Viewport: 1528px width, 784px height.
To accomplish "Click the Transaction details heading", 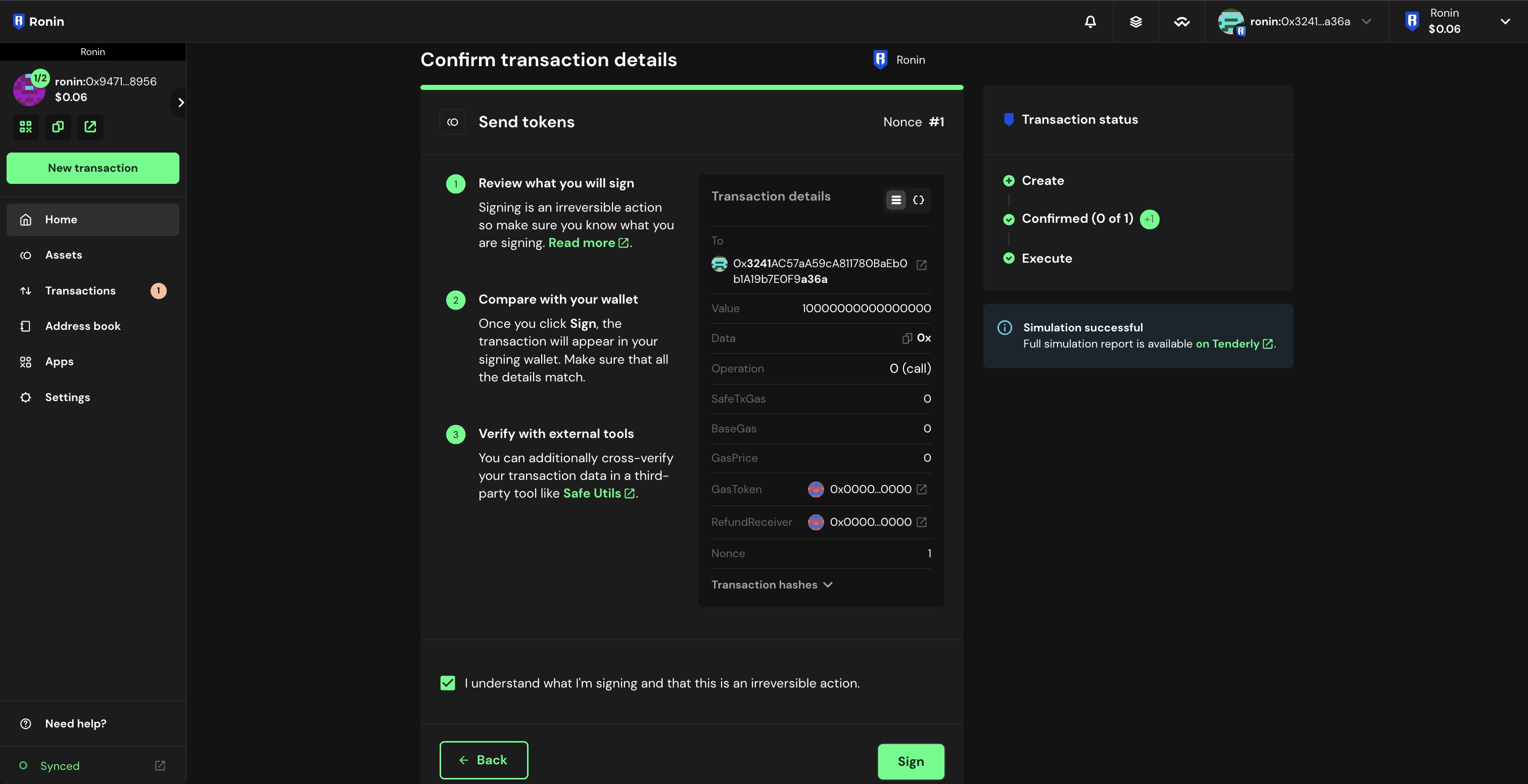I will pos(771,197).
